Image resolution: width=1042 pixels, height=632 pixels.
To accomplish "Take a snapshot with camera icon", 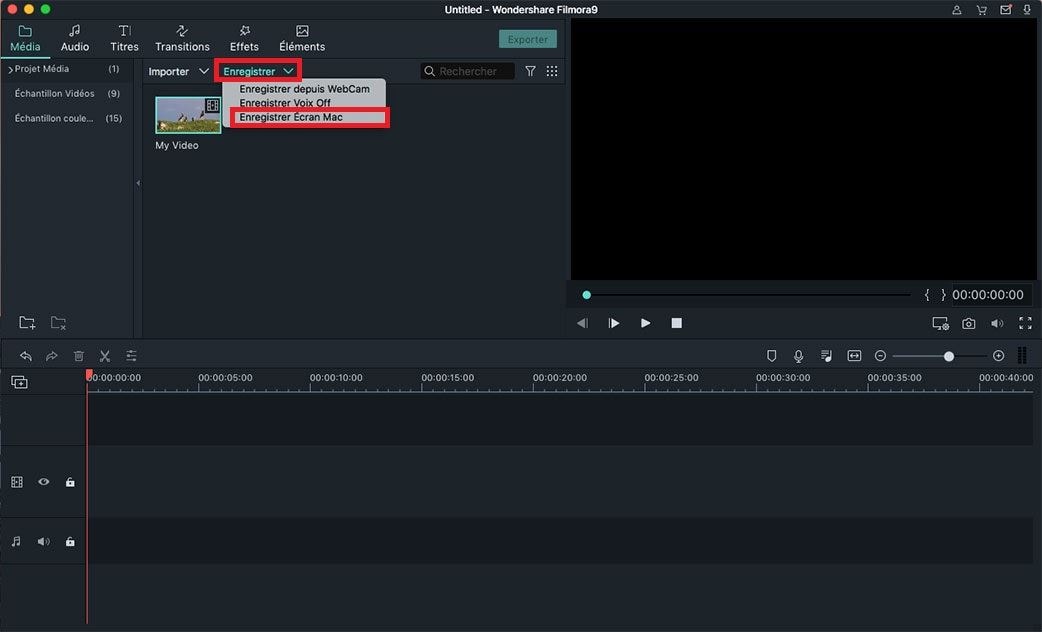I will coord(969,324).
